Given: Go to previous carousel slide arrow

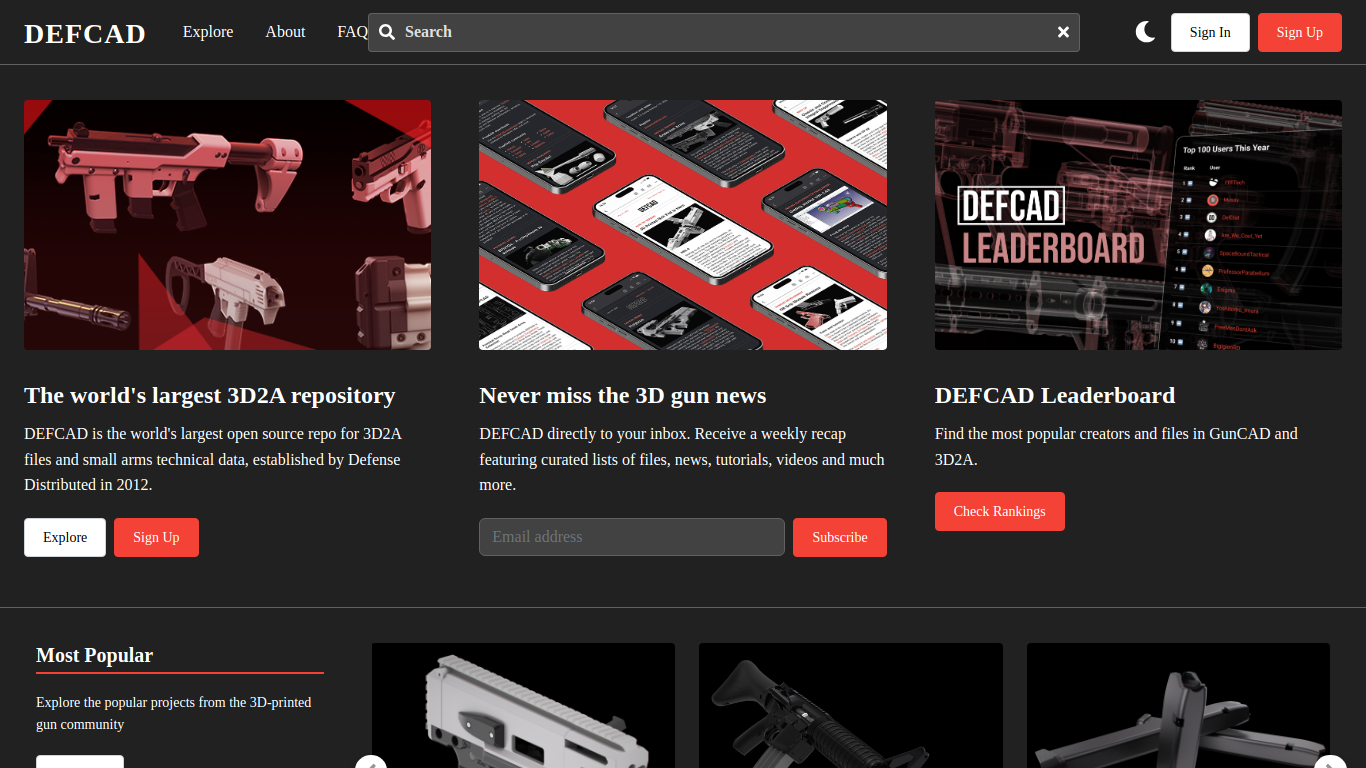Looking at the screenshot, I should [x=371, y=763].
